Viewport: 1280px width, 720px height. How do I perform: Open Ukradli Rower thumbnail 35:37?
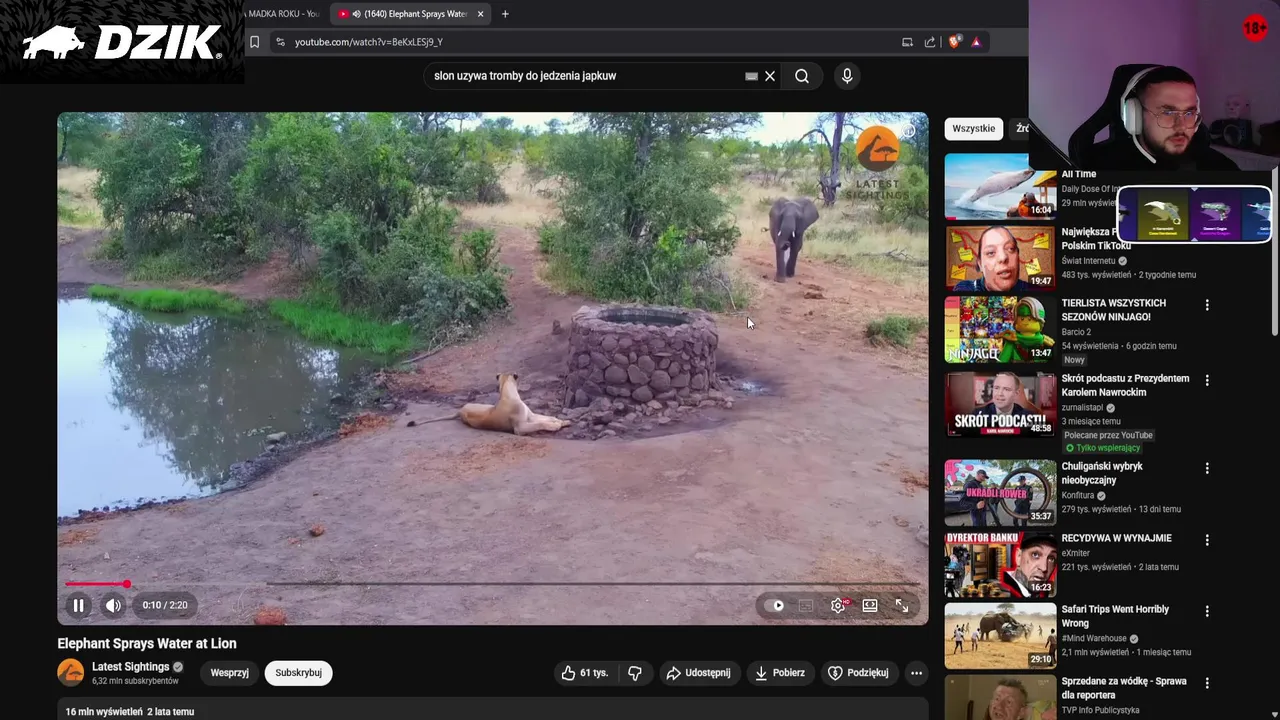click(x=1000, y=492)
